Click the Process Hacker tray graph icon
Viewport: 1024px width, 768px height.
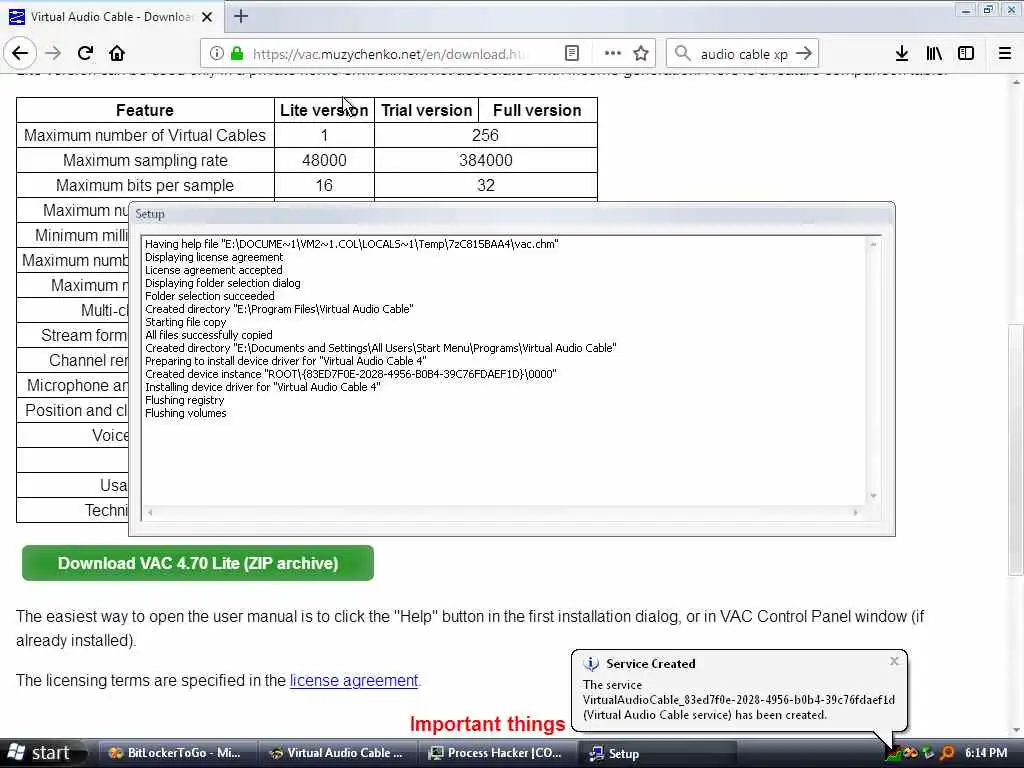coord(893,754)
